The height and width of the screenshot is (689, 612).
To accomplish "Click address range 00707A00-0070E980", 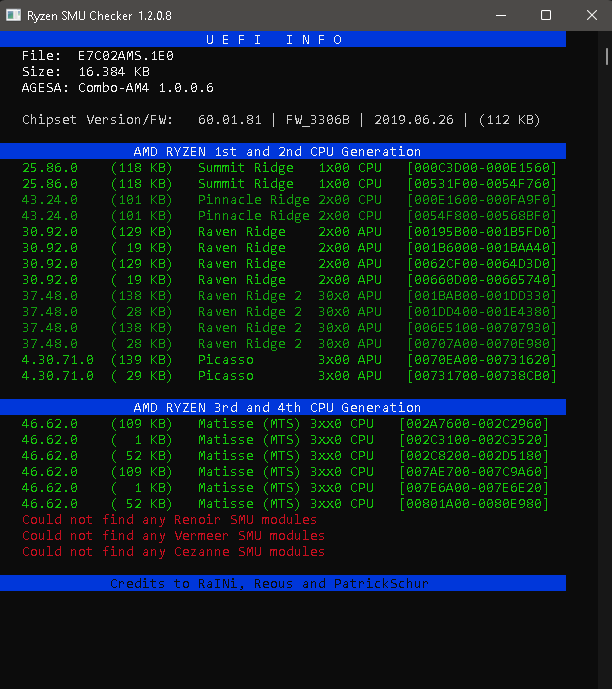I will point(482,344).
